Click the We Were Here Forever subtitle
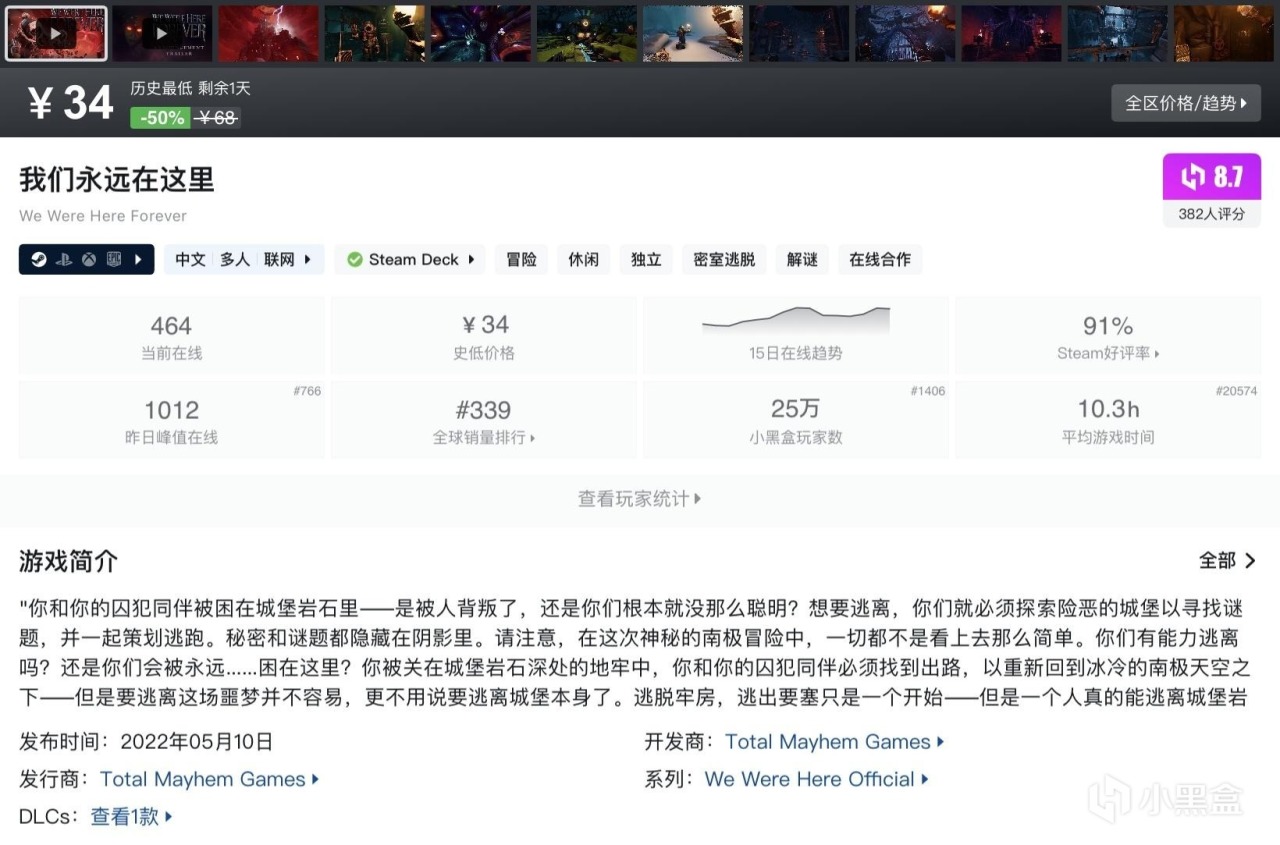The image size is (1280, 845). (x=103, y=216)
